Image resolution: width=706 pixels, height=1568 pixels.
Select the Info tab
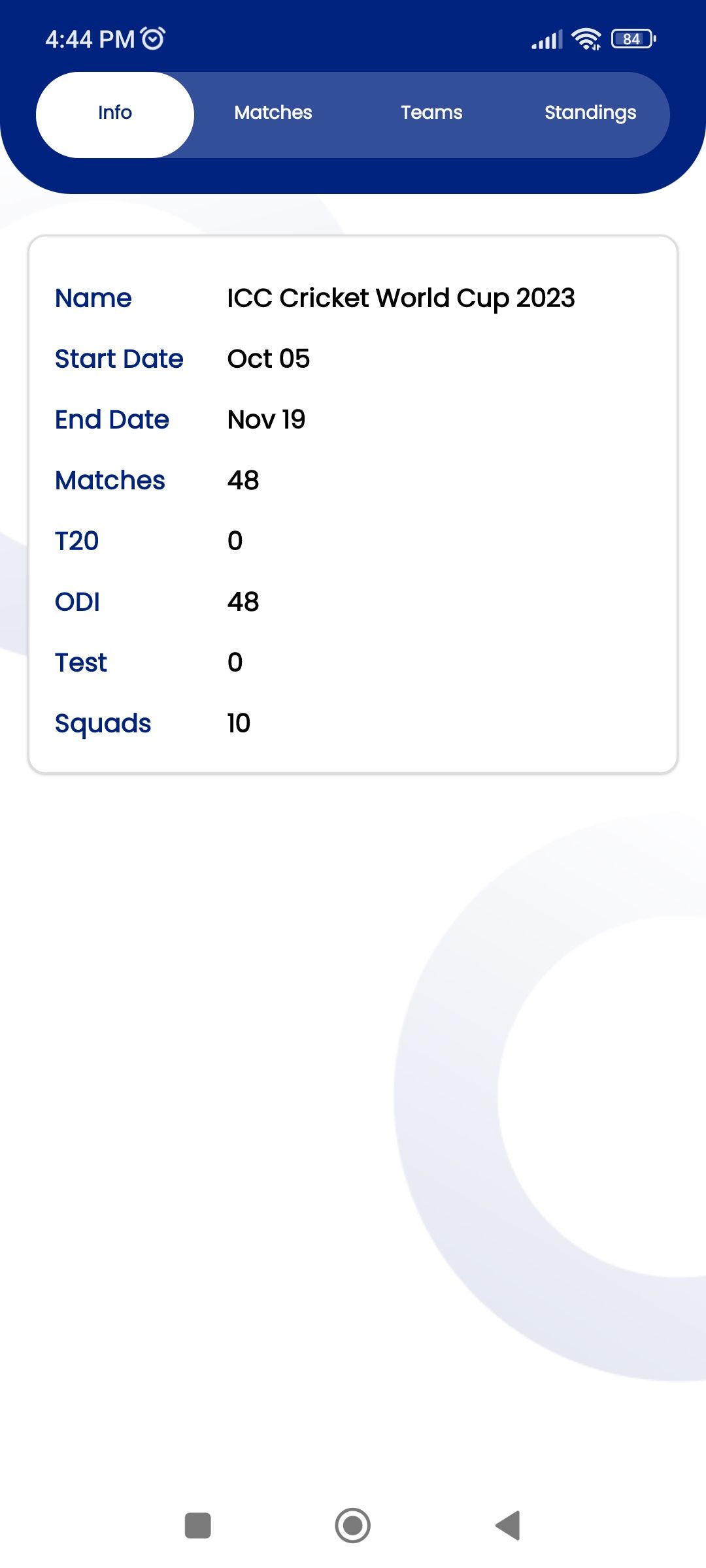[115, 113]
